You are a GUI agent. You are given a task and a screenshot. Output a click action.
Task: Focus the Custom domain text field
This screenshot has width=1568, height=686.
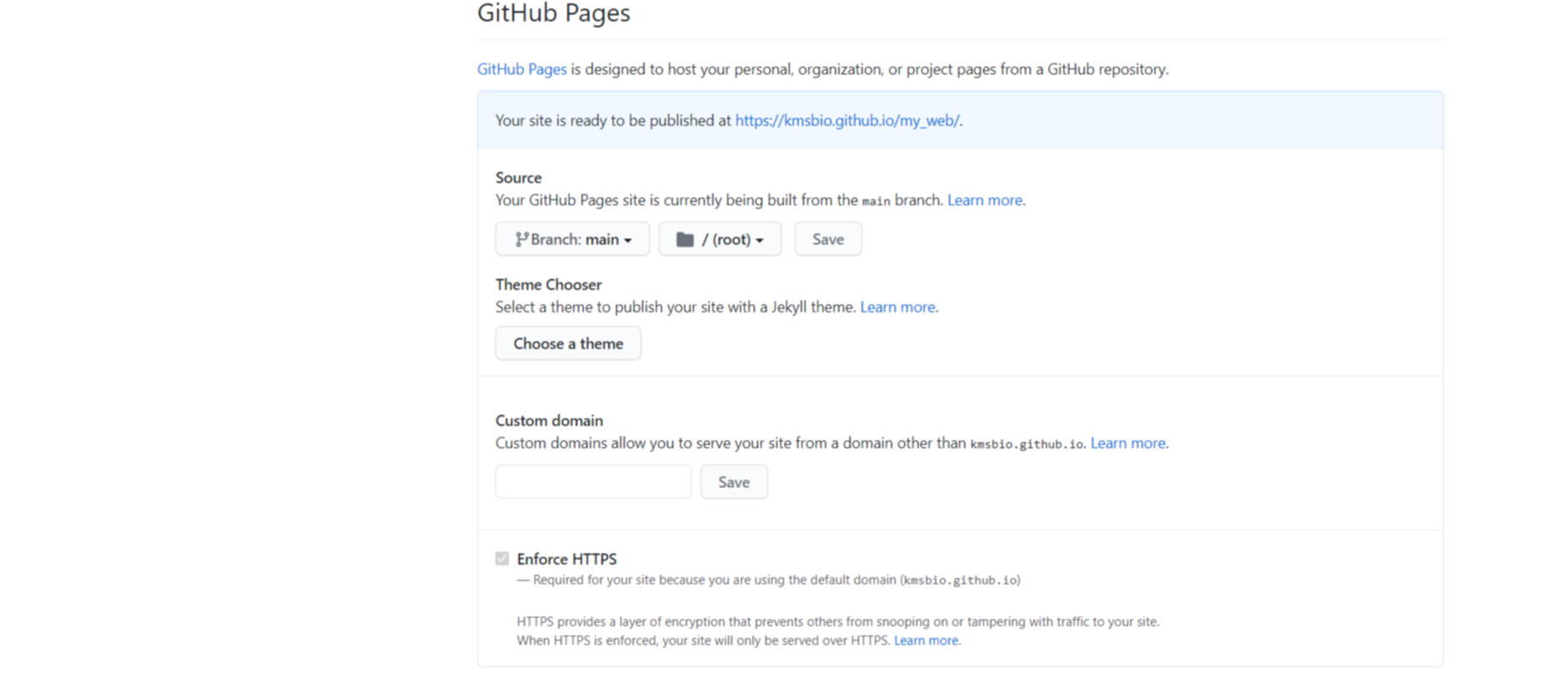(593, 482)
